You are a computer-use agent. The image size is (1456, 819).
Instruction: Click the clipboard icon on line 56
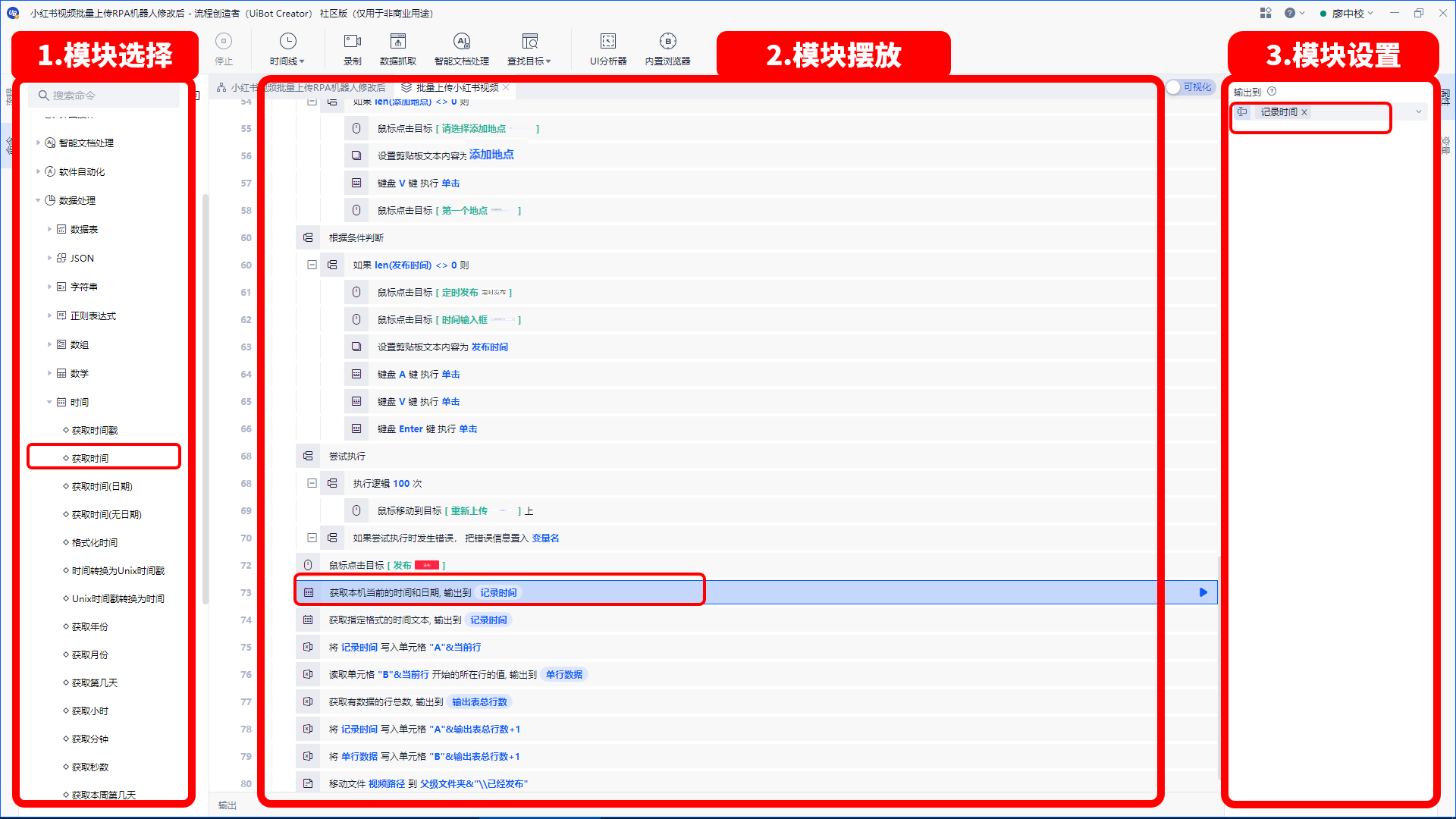tap(356, 155)
